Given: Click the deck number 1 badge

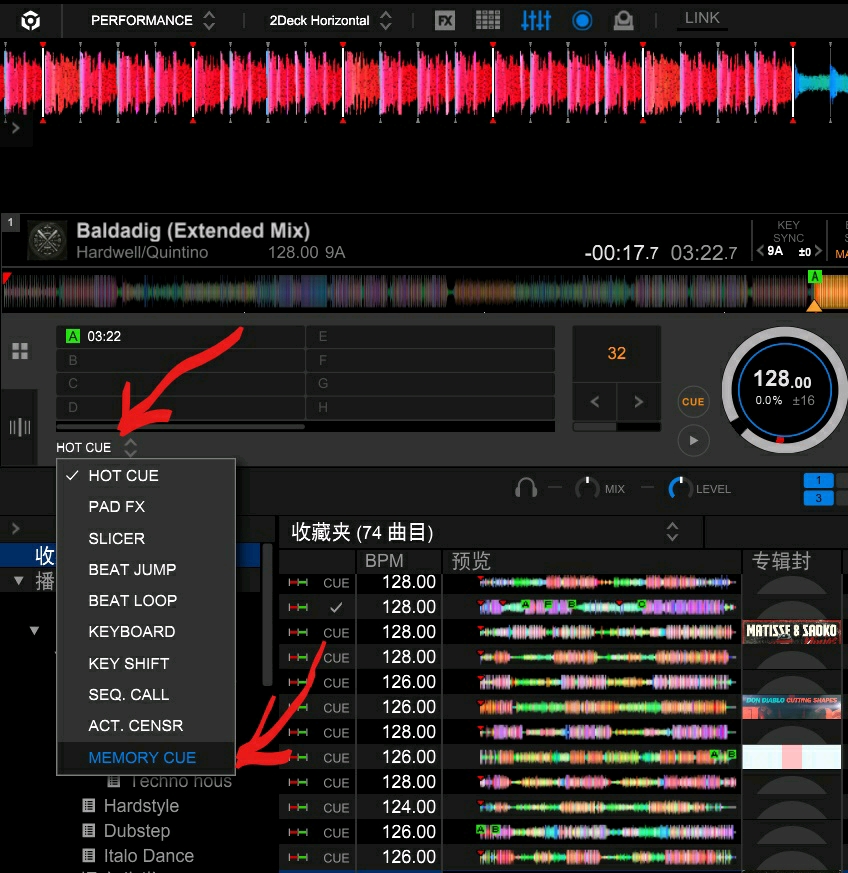Looking at the screenshot, I should click(10, 222).
